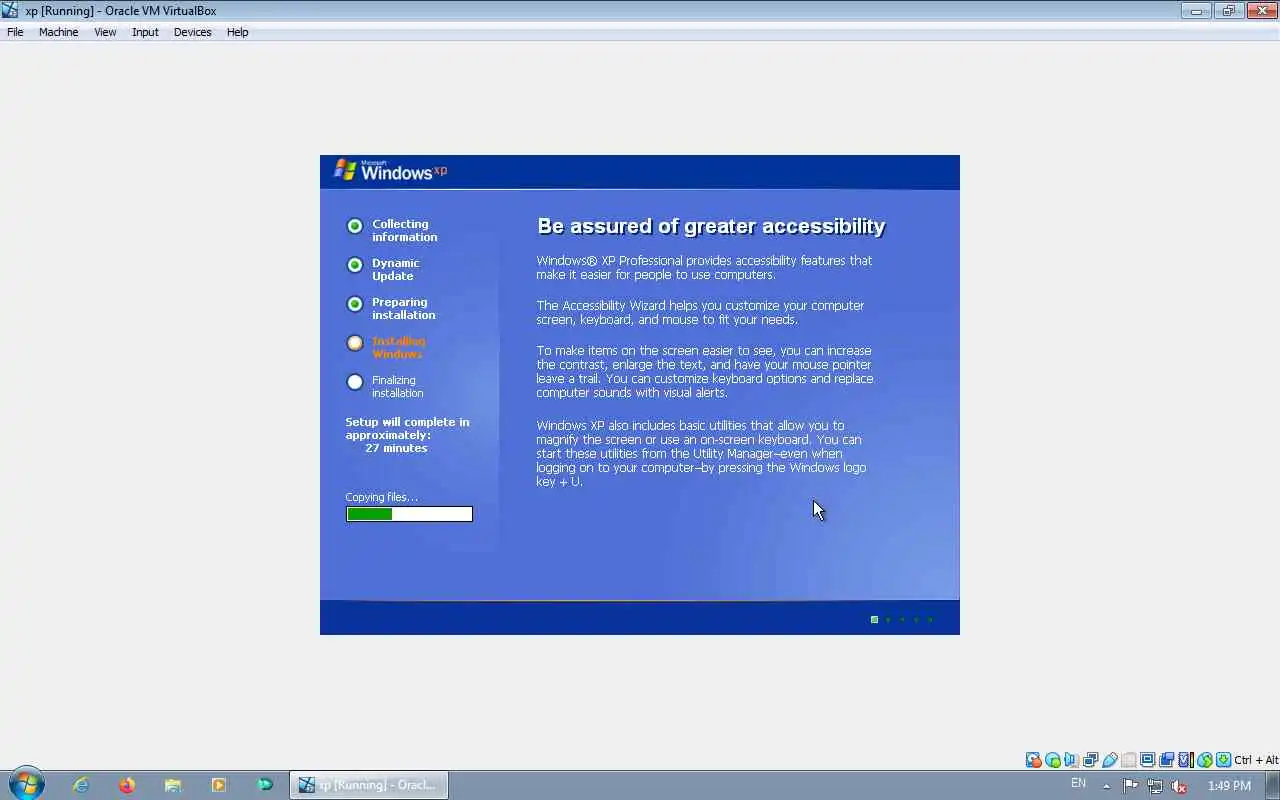
Task: Click the green arrow app on the taskbar
Action: (265, 785)
